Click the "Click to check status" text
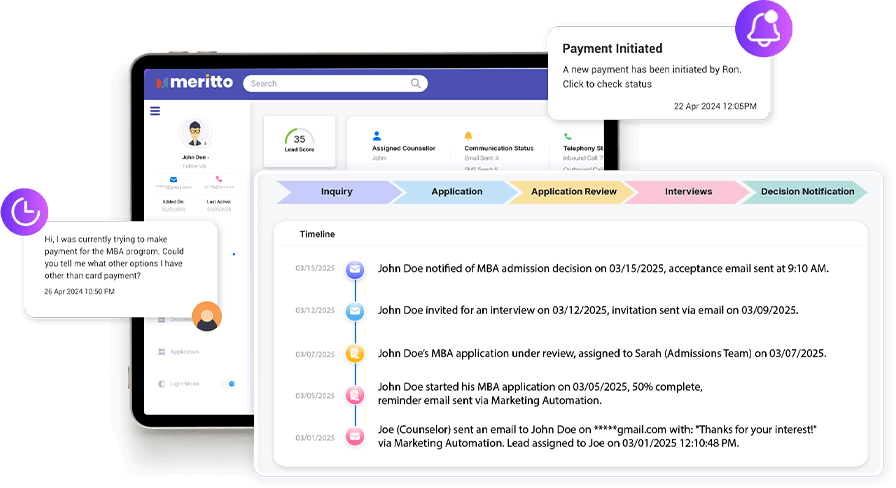Viewport: 896px width, 488px height. coord(607,84)
